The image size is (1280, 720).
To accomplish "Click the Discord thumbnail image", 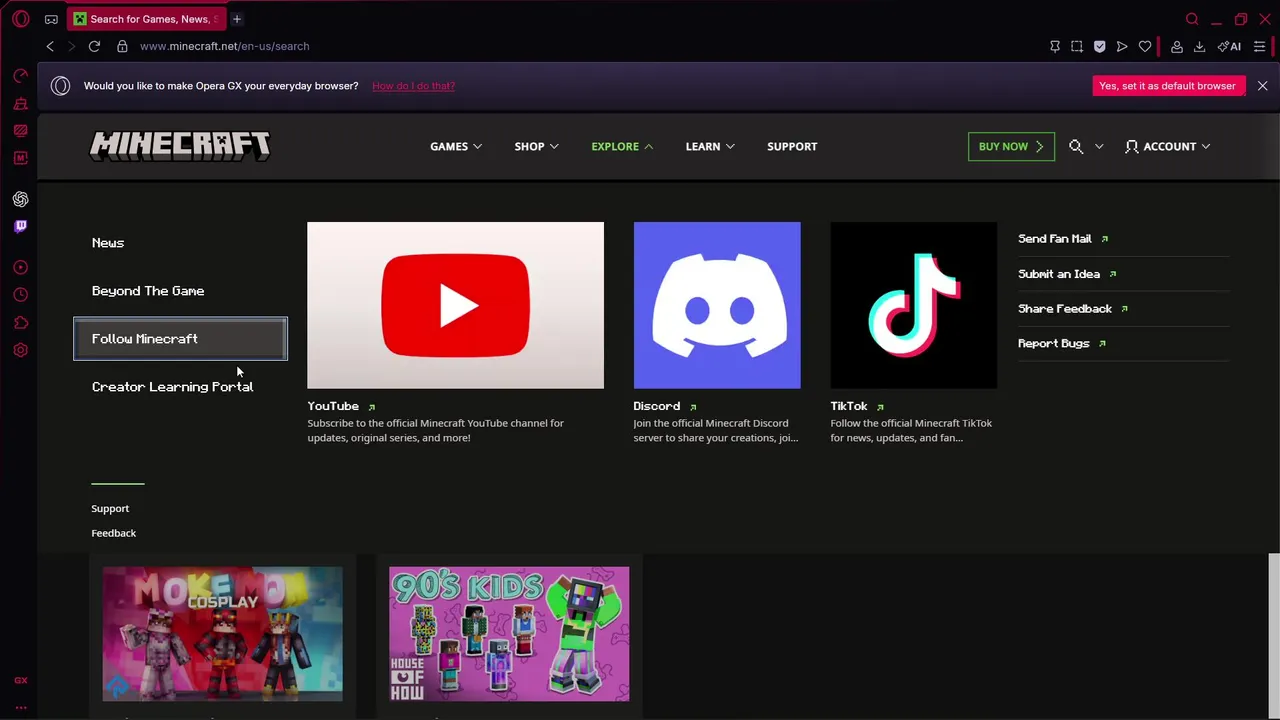I will (717, 305).
